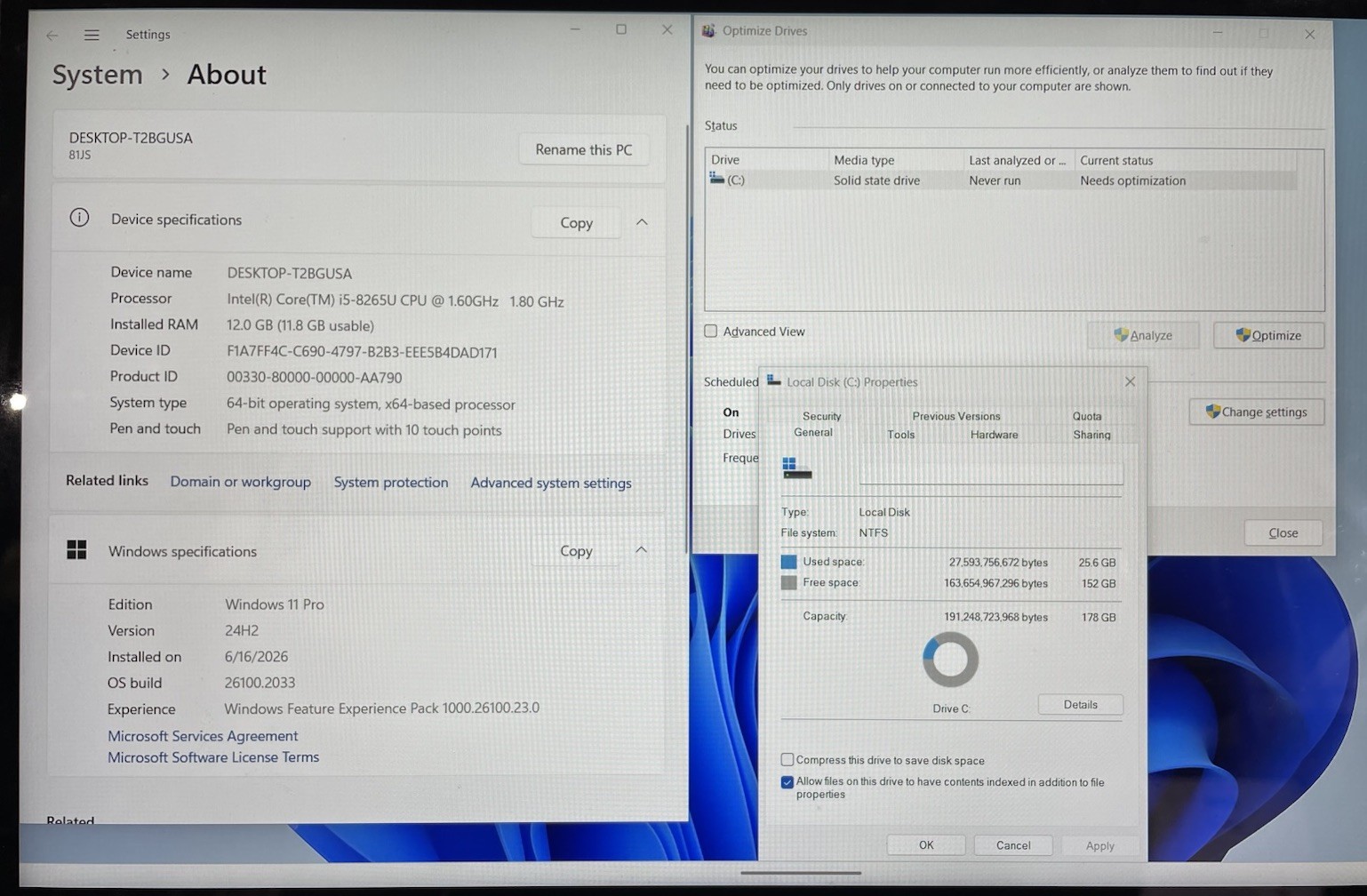Check Compress this drive to save disk space
1367x896 pixels.
787,760
